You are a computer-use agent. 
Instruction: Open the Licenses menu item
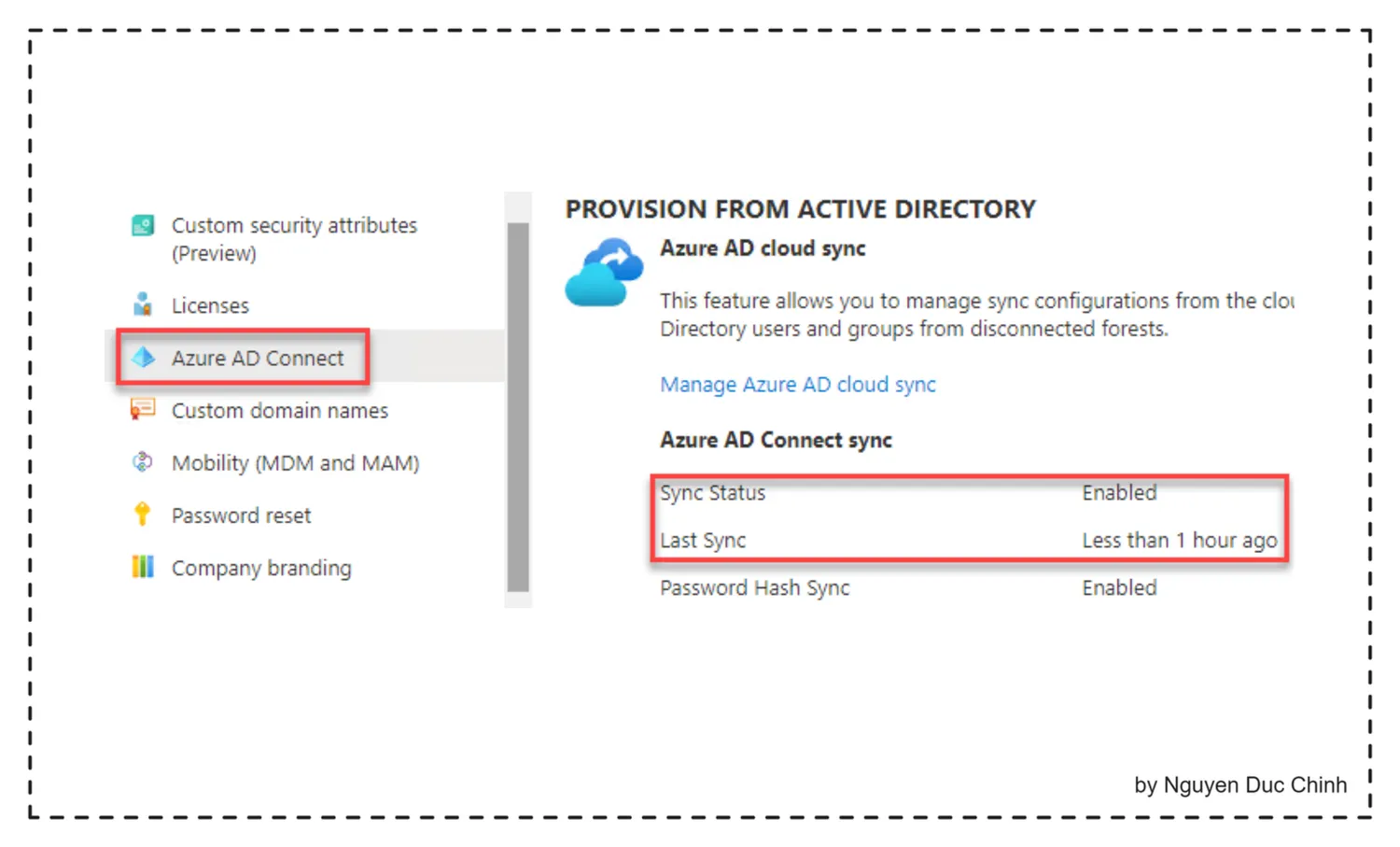[x=210, y=305]
